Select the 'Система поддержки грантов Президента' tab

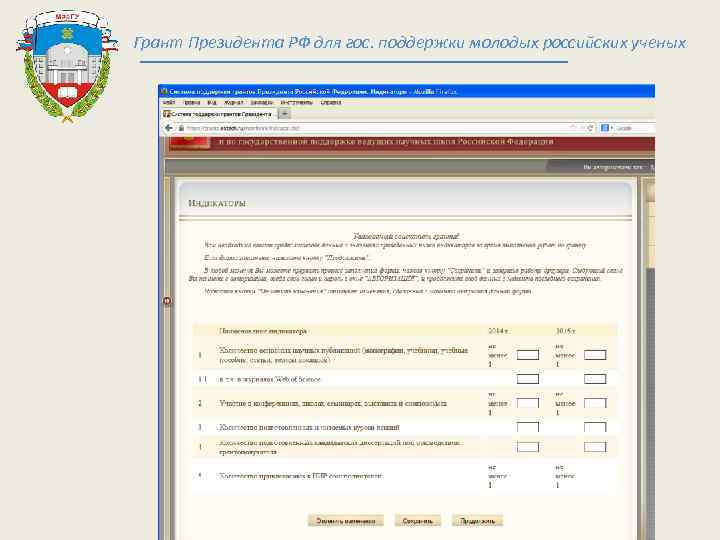[x=219, y=113]
